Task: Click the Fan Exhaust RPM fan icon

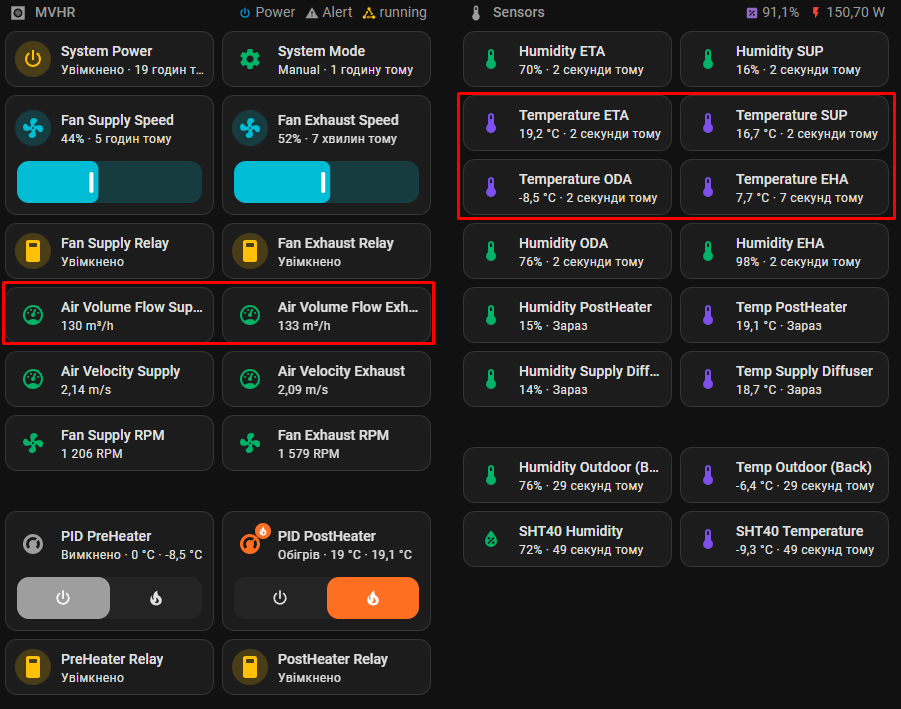Action: 250,443
